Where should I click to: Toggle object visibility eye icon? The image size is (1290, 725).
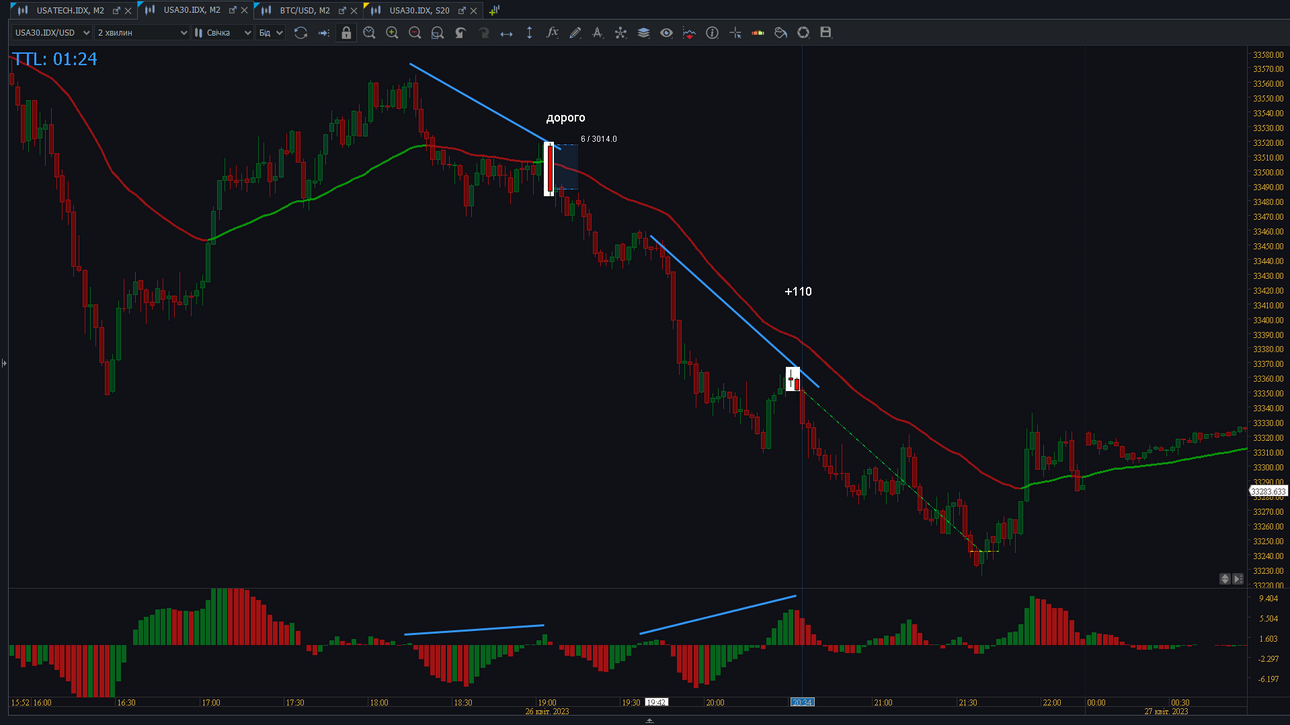click(666, 33)
